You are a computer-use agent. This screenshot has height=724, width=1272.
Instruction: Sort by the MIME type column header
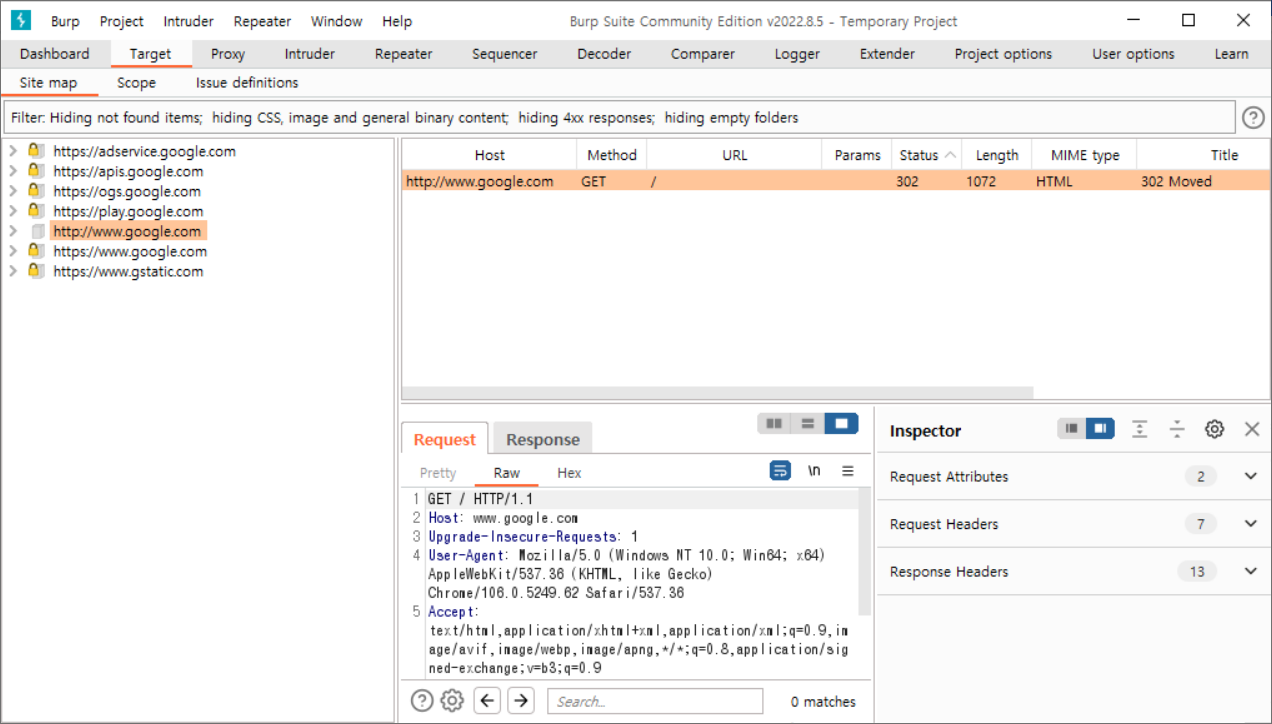point(1085,155)
